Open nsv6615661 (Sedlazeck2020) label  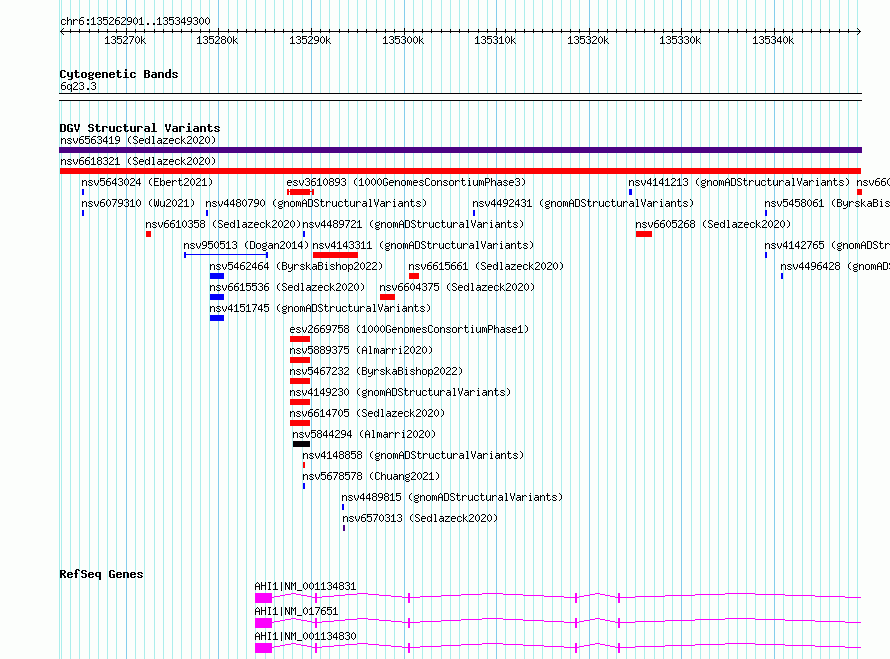pos(486,266)
